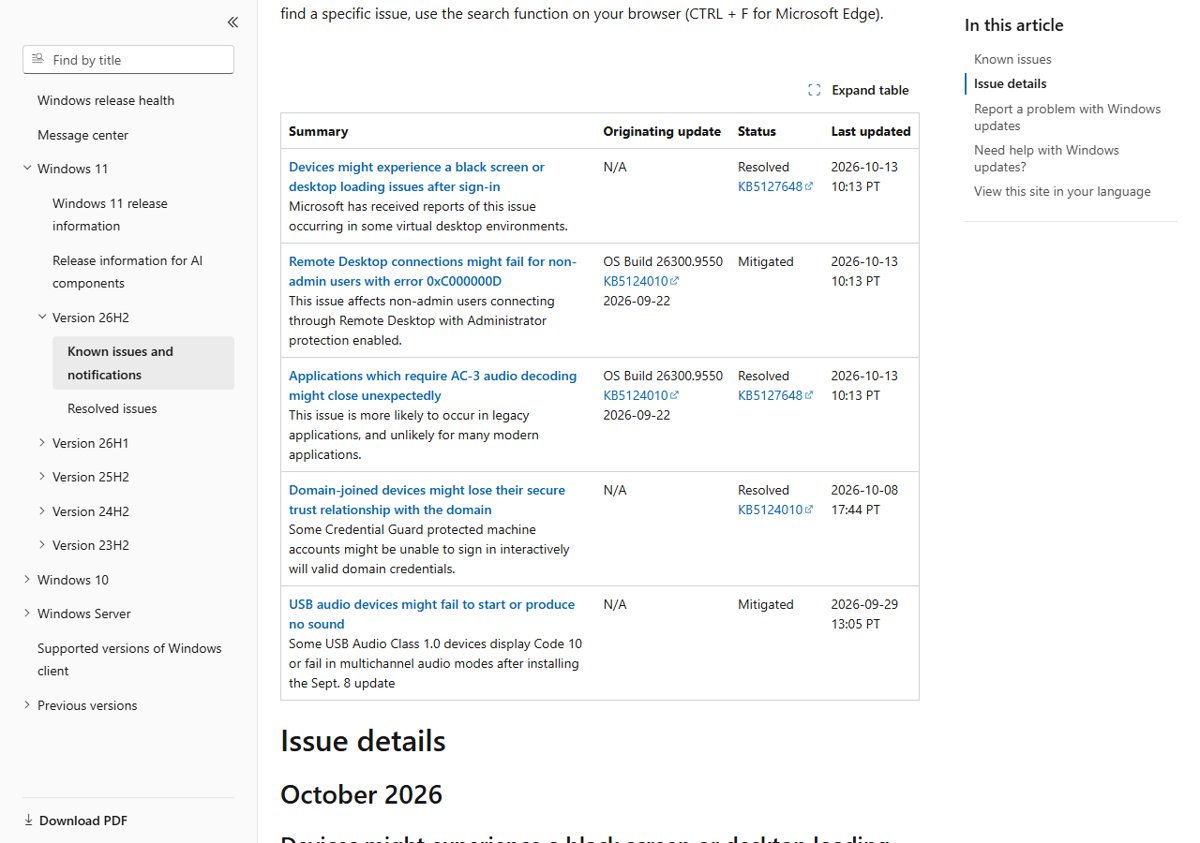Click the download arrow icon beside Download PDF

pos(28,821)
